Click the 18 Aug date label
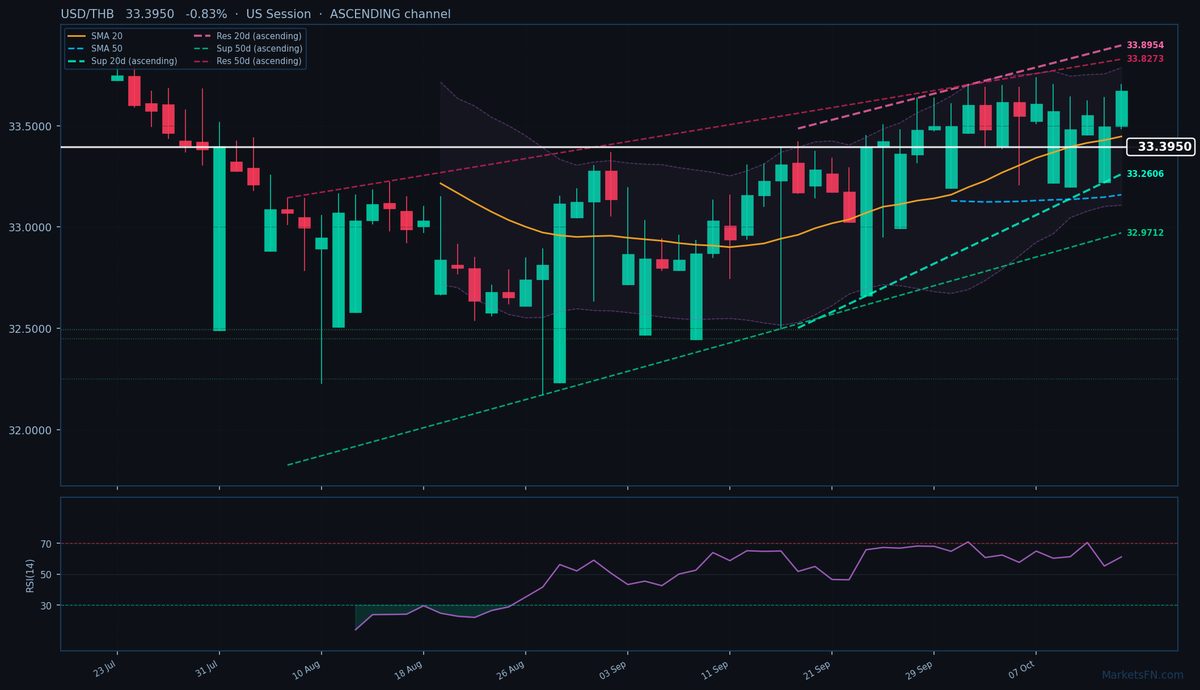The width and height of the screenshot is (1200, 690). click(x=408, y=667)
